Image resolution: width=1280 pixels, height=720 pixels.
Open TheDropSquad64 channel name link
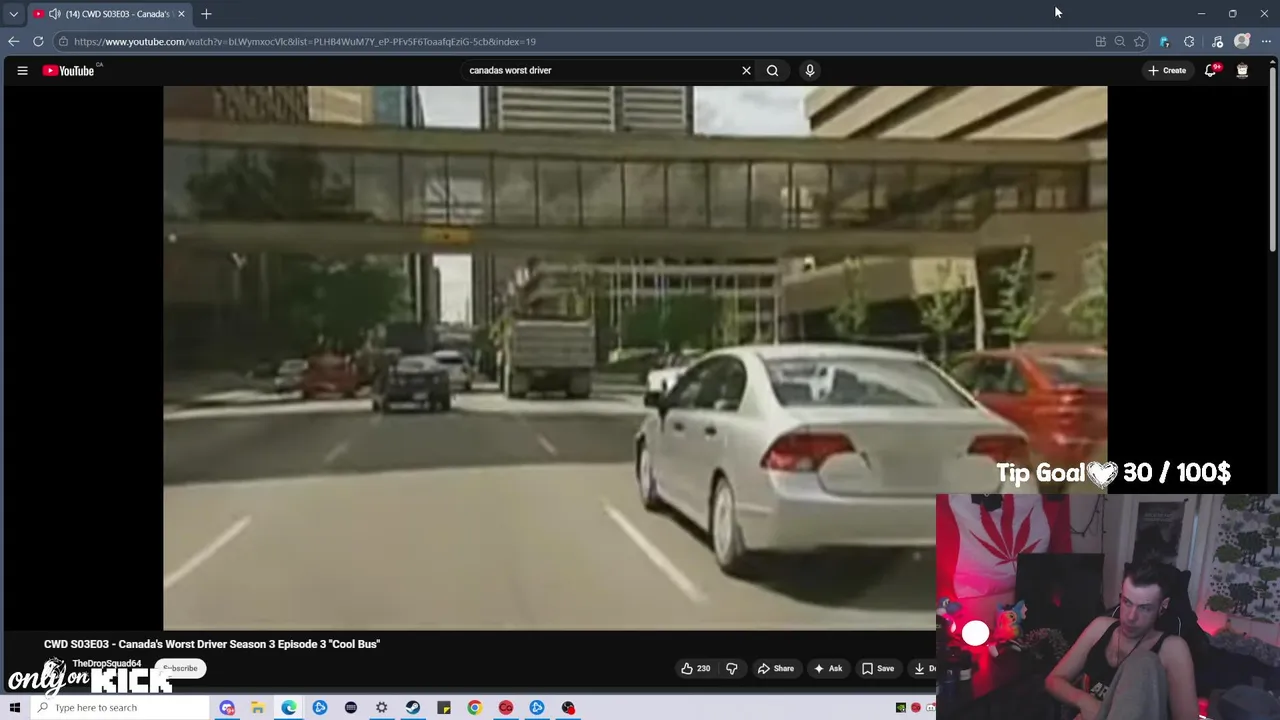(107, 663)
